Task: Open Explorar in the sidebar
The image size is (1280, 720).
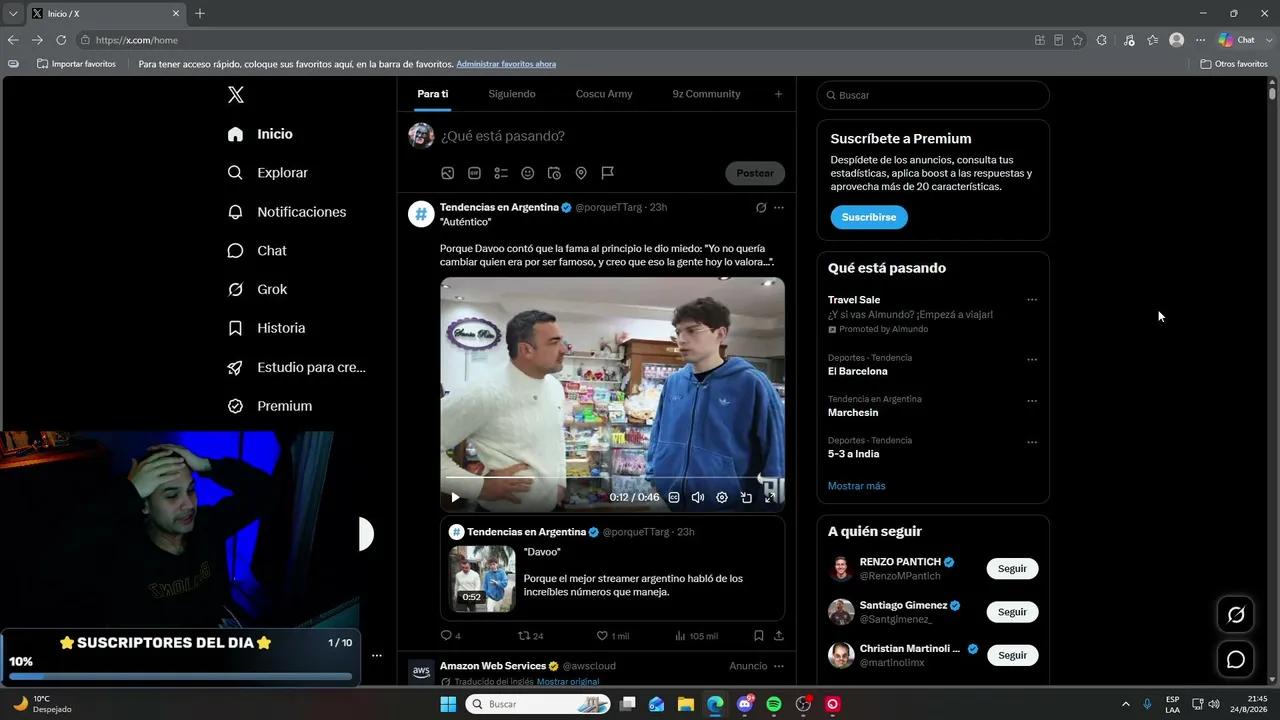Action: point(267,173)
